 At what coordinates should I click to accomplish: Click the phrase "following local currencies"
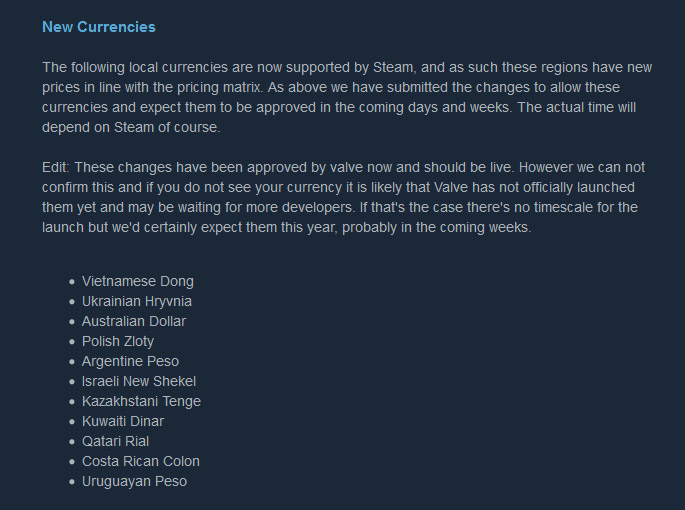point(149,67)
